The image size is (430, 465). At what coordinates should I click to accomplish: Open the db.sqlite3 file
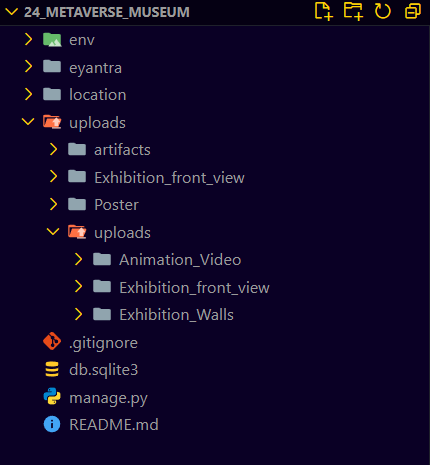point(103,370)
